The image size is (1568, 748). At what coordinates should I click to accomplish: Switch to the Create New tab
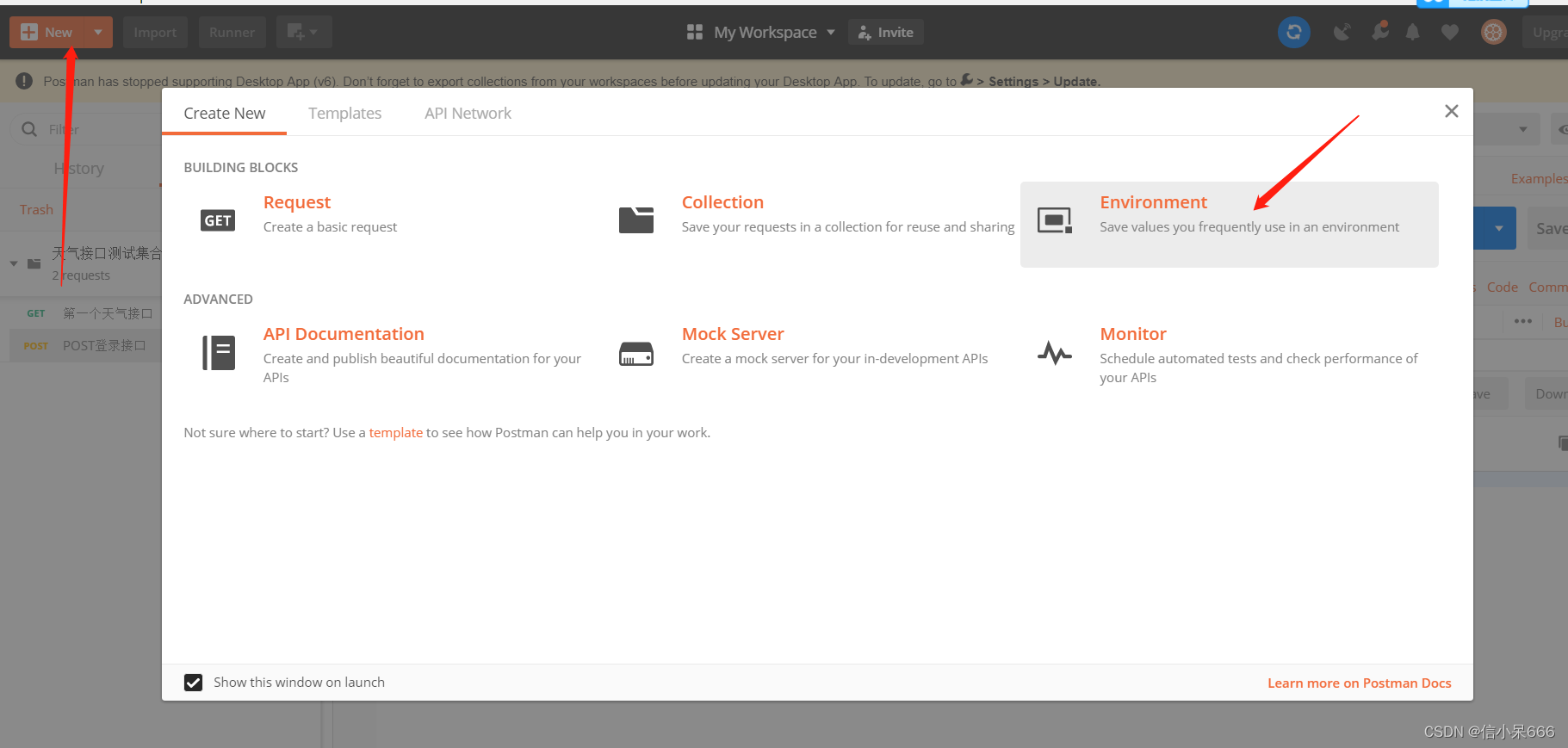point(225,114)
